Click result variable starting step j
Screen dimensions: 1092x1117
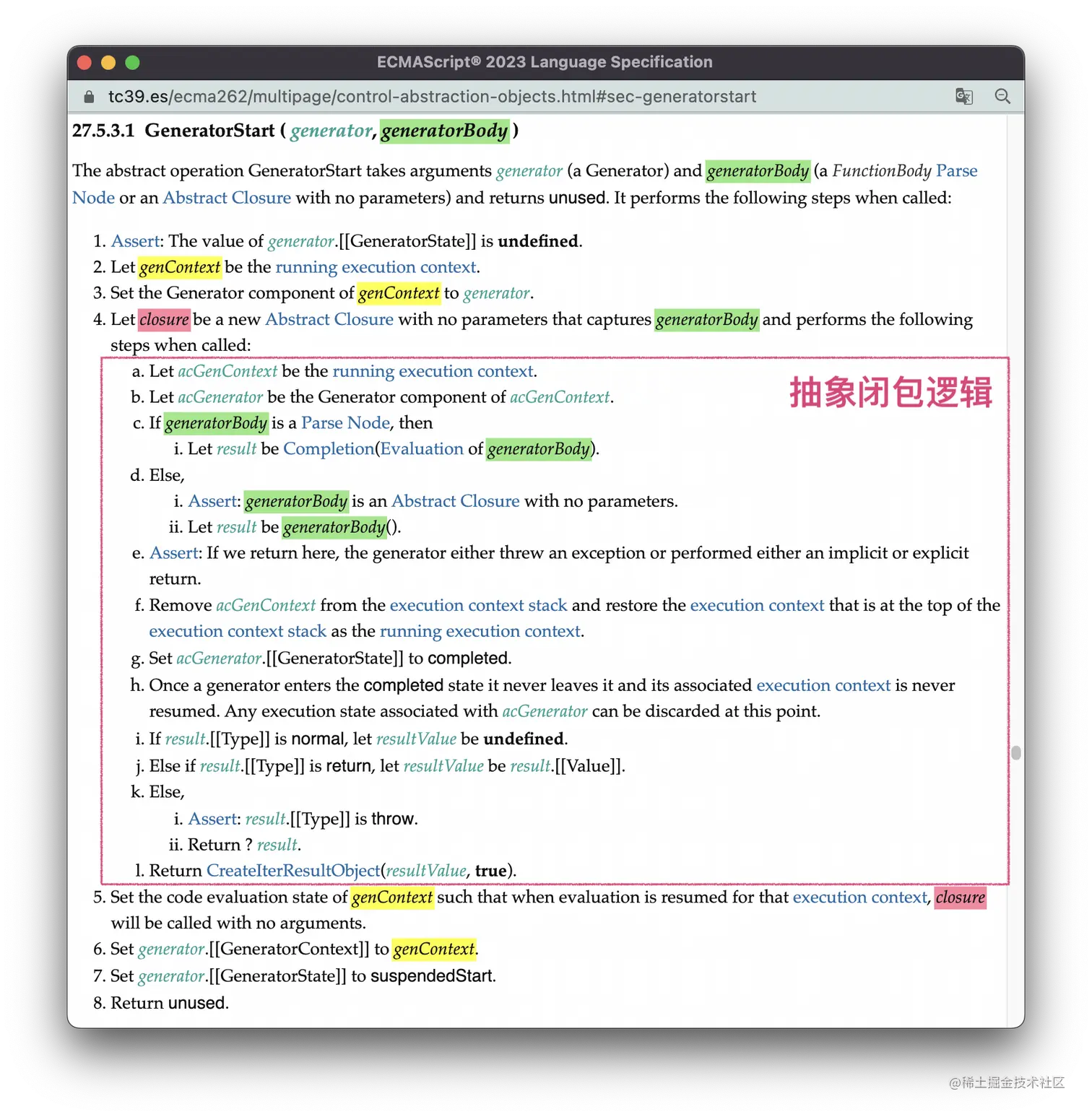pos(220,766)
